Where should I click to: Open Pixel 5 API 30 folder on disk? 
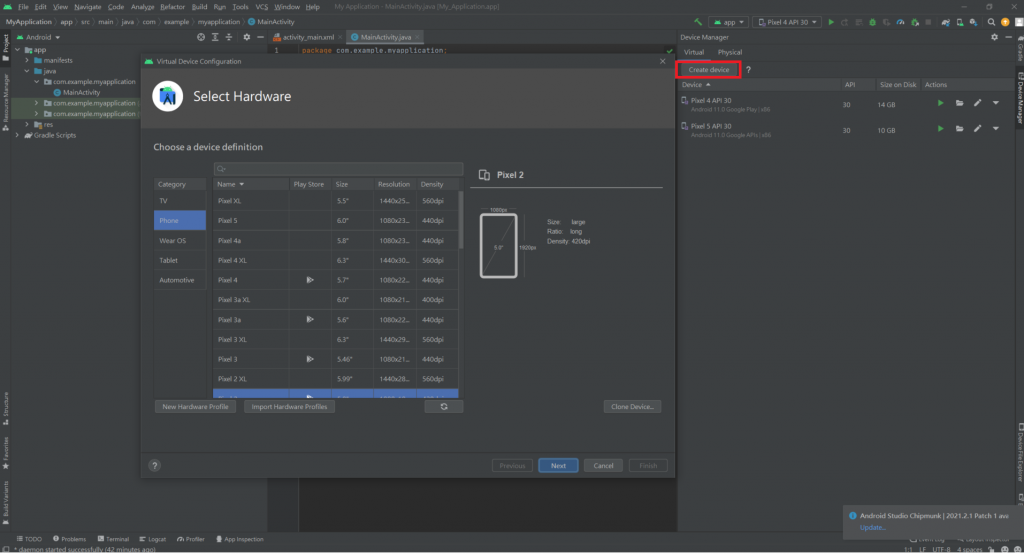point(959,129)
